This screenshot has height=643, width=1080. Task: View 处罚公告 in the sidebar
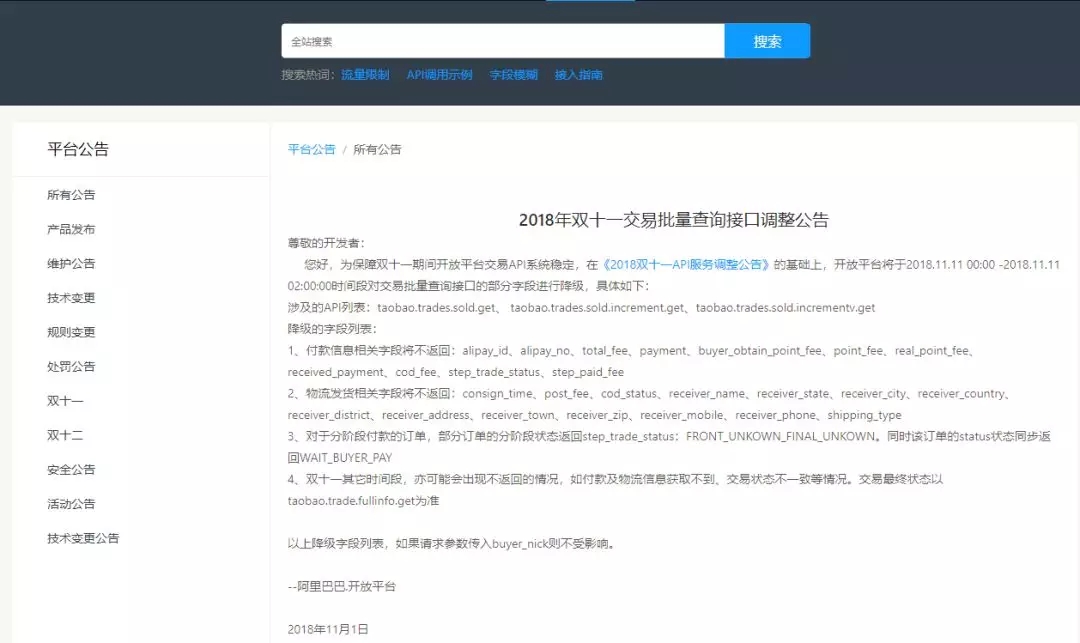click(71, 367)
